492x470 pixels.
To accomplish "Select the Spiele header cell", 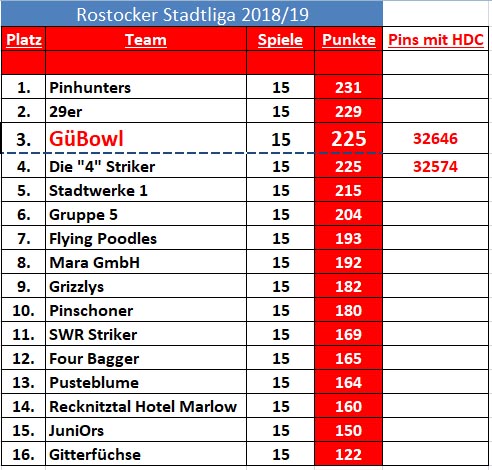I will [x=280, y=39].
